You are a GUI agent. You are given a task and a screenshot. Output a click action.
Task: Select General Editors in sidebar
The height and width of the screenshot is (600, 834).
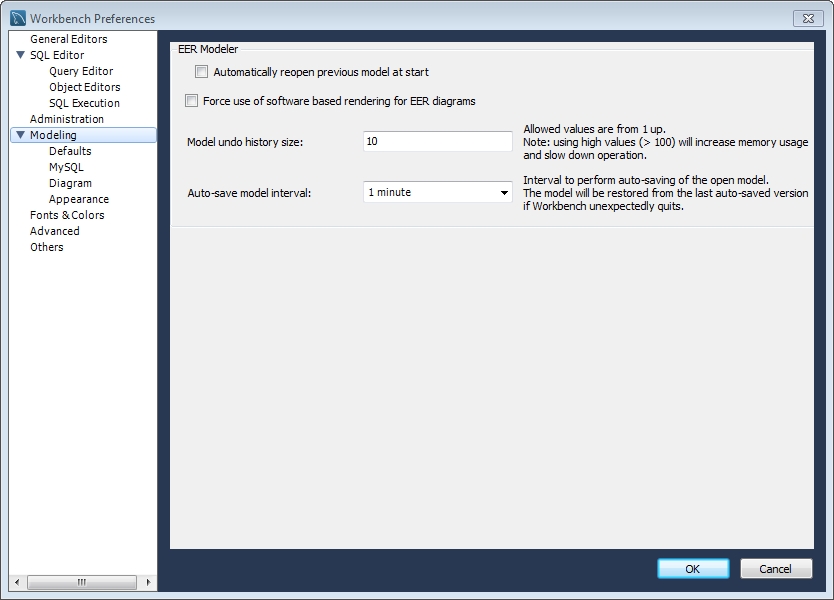(69, 39)
